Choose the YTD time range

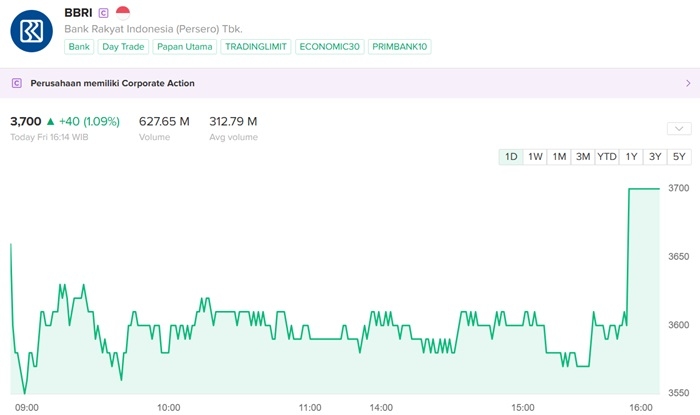[607, 157]
